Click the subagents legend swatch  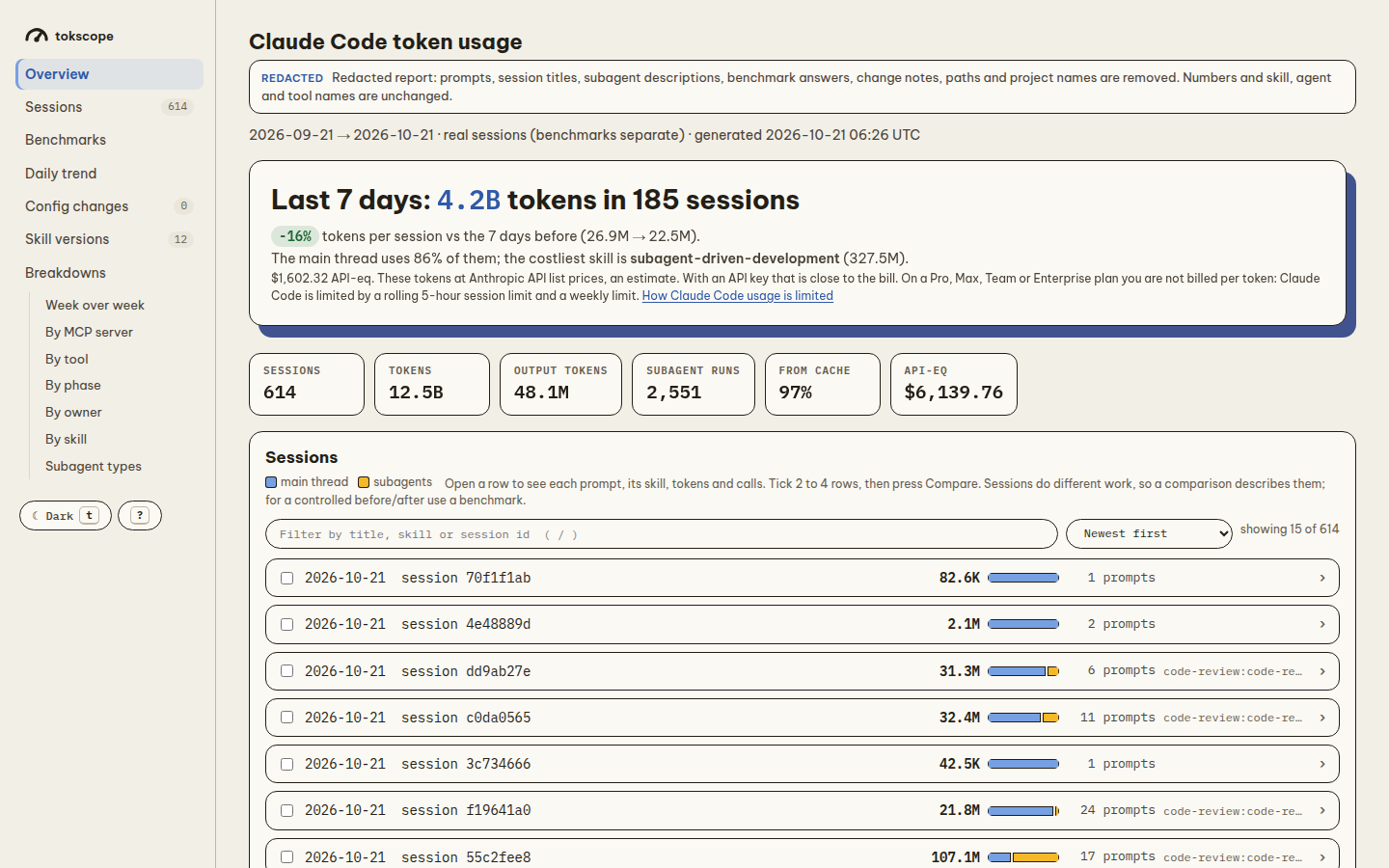pyautogui.click(x=364, y=482)
